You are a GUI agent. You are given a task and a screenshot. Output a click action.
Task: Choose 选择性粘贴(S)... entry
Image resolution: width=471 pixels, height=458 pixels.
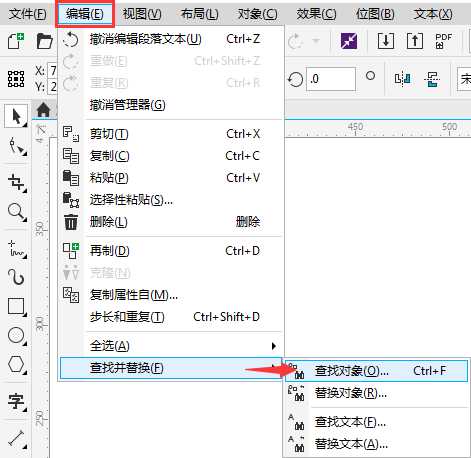(x=171, y=200)
